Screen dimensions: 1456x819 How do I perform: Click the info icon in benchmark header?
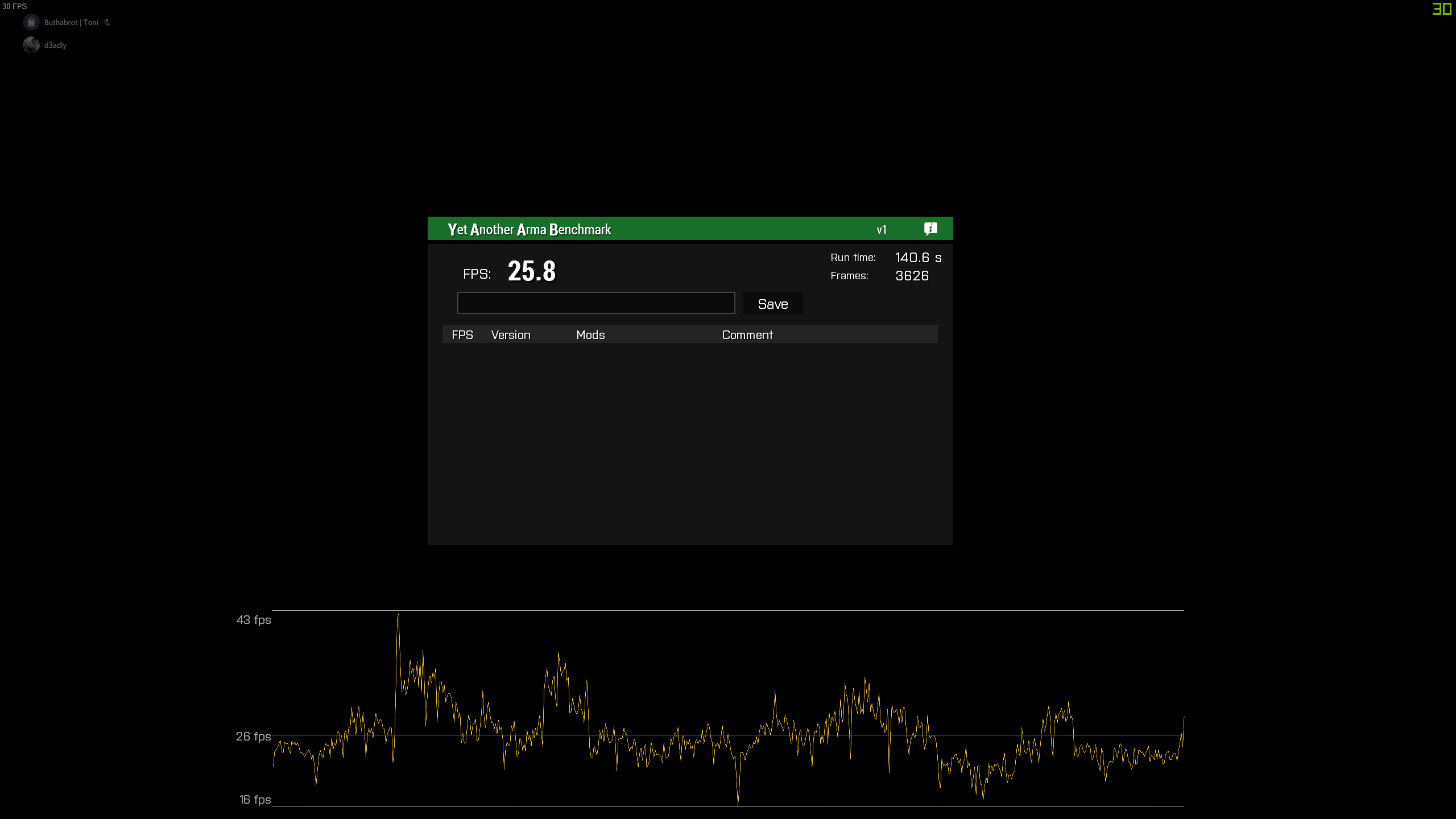click(930, 229)
